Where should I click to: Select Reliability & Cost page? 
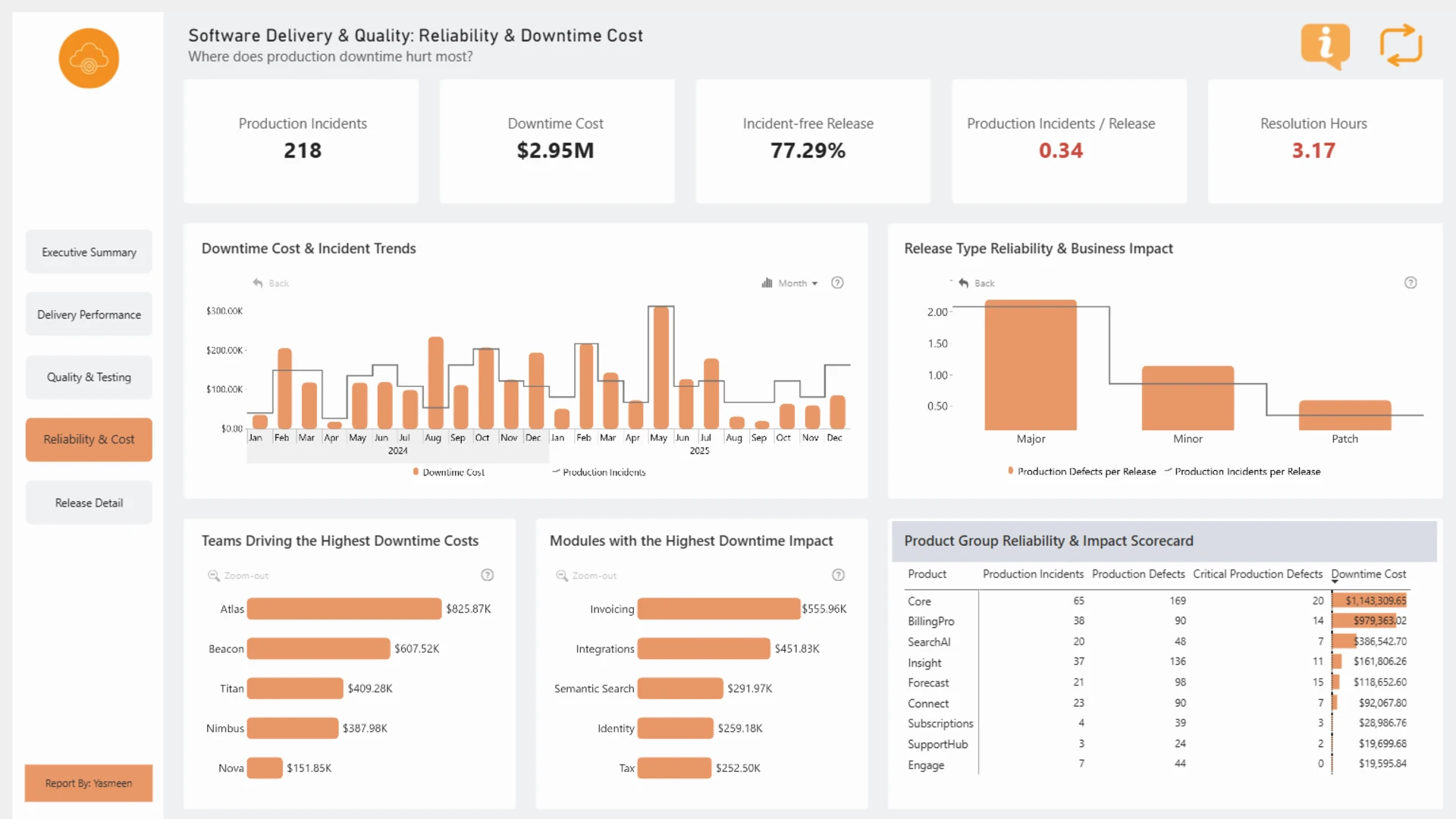[x=89, y=439]
